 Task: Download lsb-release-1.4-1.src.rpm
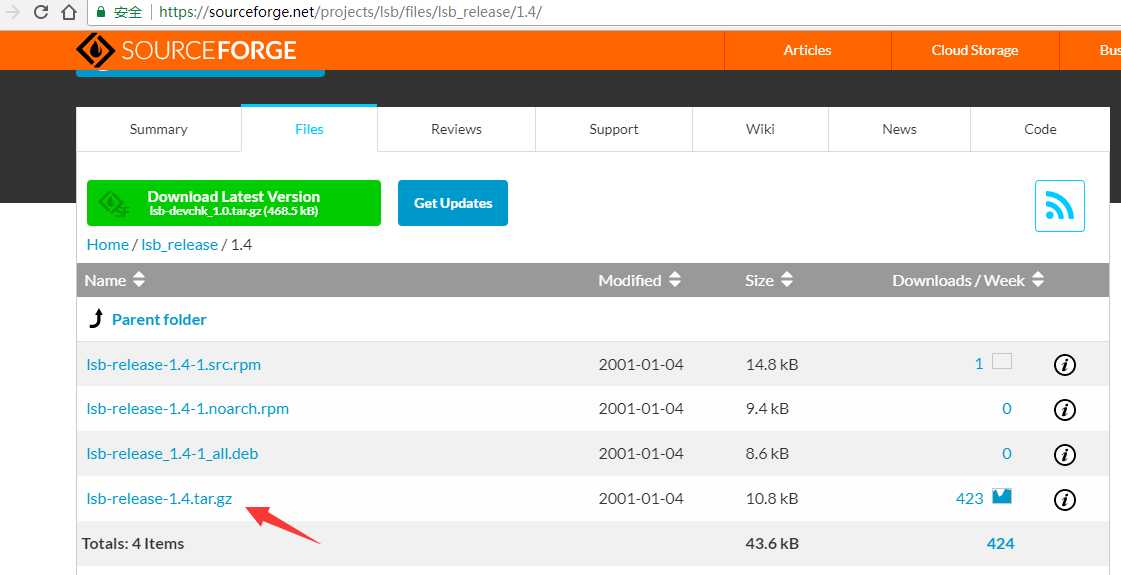pyautogui.click(x=174, y=365)
